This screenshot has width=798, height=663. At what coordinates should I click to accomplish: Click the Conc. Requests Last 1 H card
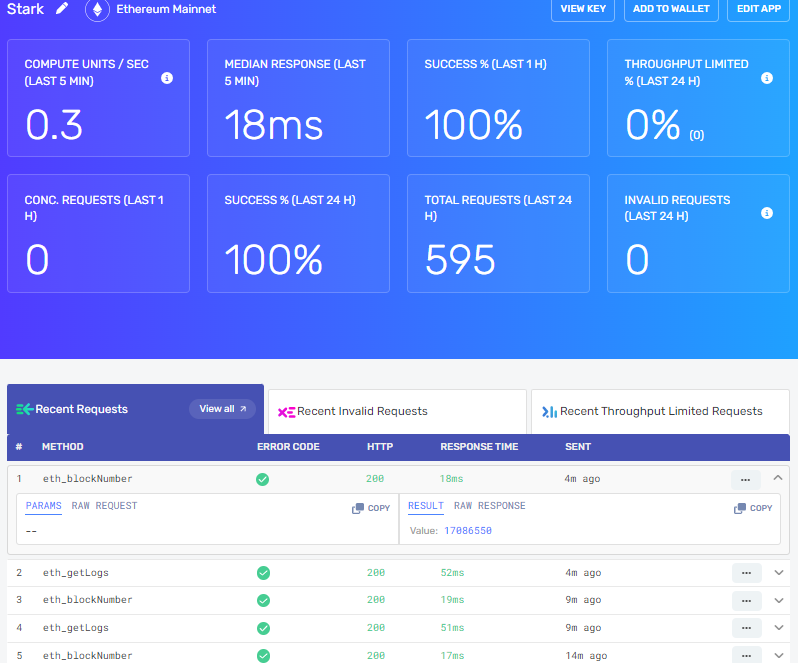98,234
